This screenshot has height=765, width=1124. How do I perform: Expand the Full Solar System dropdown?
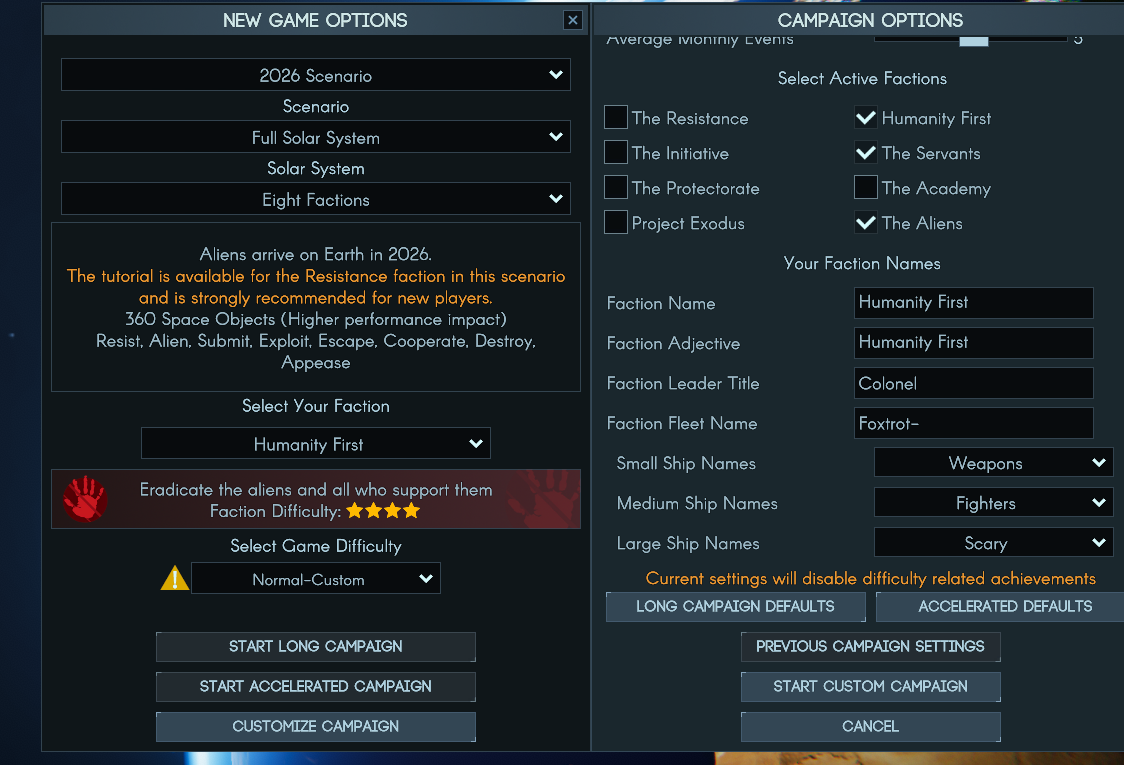tap(315, 137)
